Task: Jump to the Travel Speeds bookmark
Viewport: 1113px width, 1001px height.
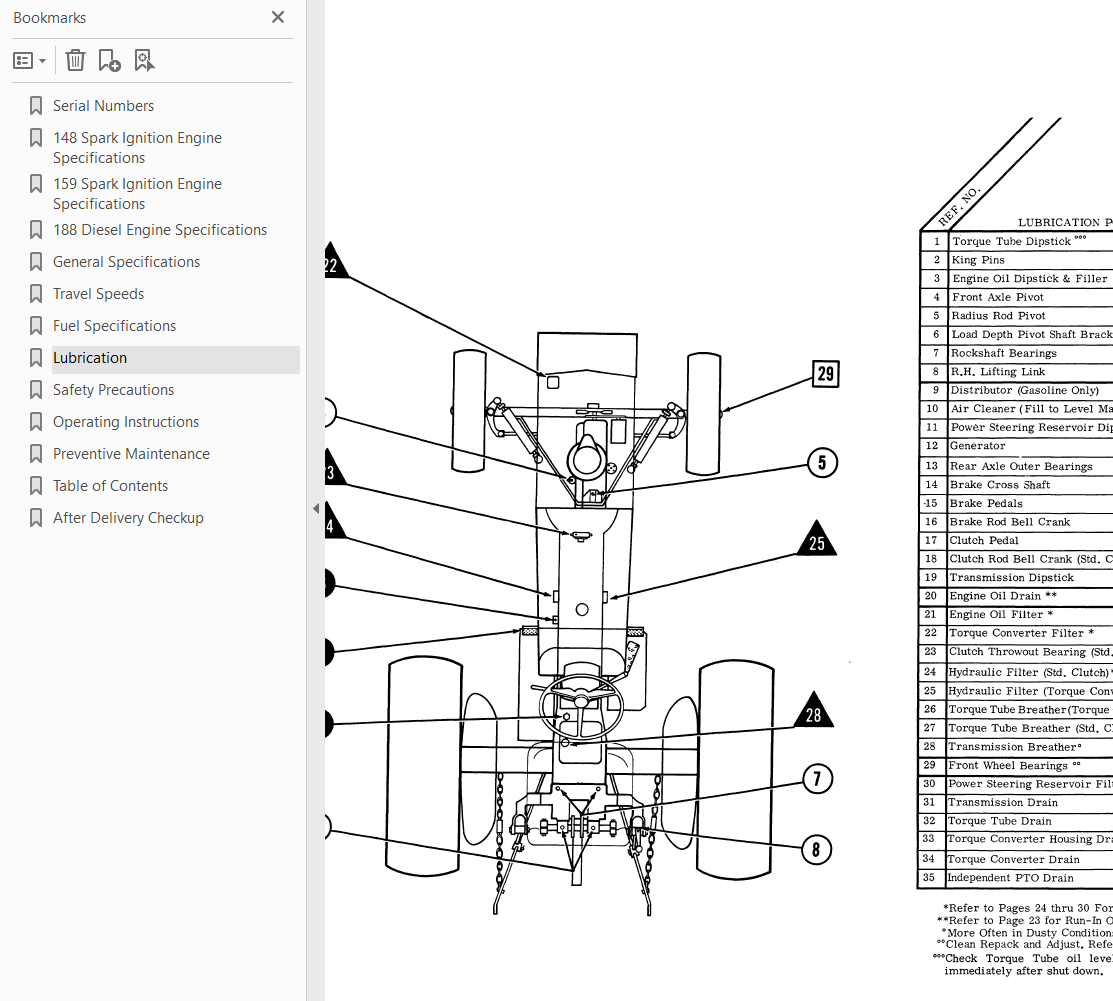Action: pyautogui.click(x=99, y=294)
